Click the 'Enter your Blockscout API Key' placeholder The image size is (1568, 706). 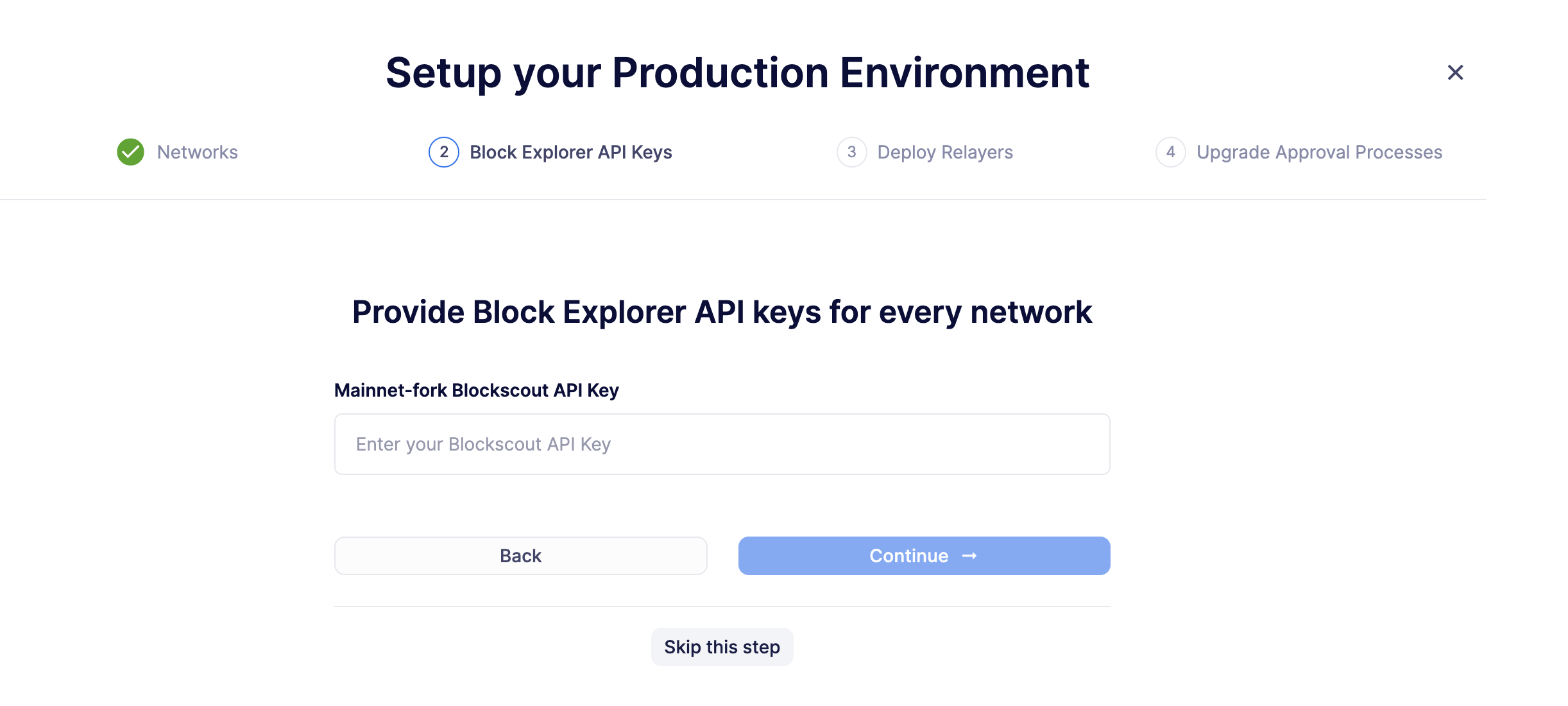tap(483, 444)
